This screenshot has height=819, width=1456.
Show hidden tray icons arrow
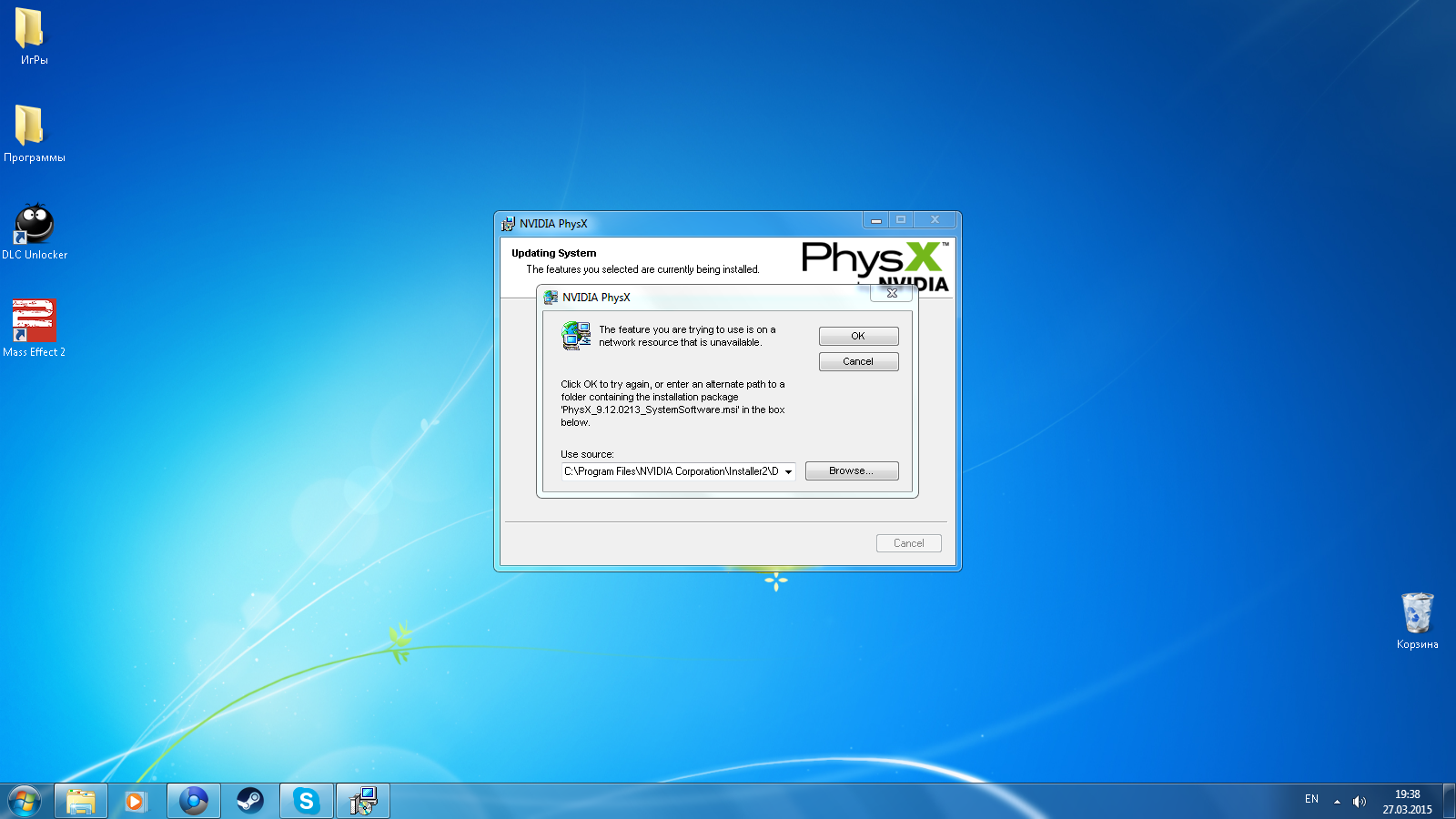(1337, 802)
